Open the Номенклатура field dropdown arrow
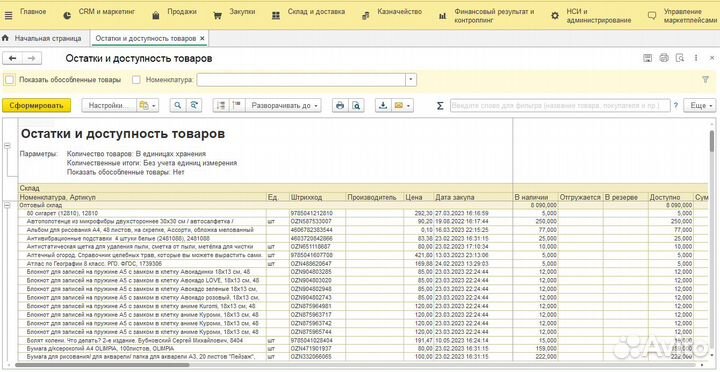 [411, 80]
